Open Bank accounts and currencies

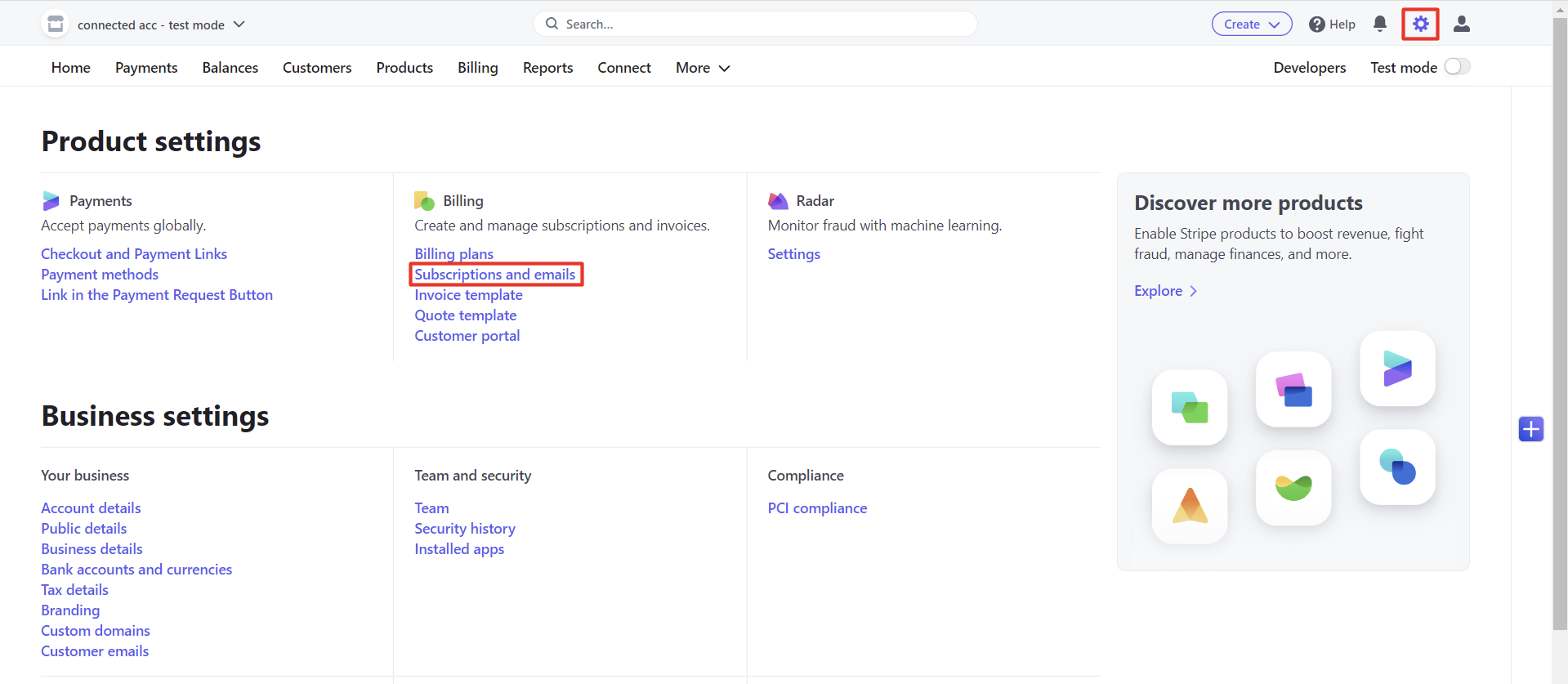click(x=136, y=570)
